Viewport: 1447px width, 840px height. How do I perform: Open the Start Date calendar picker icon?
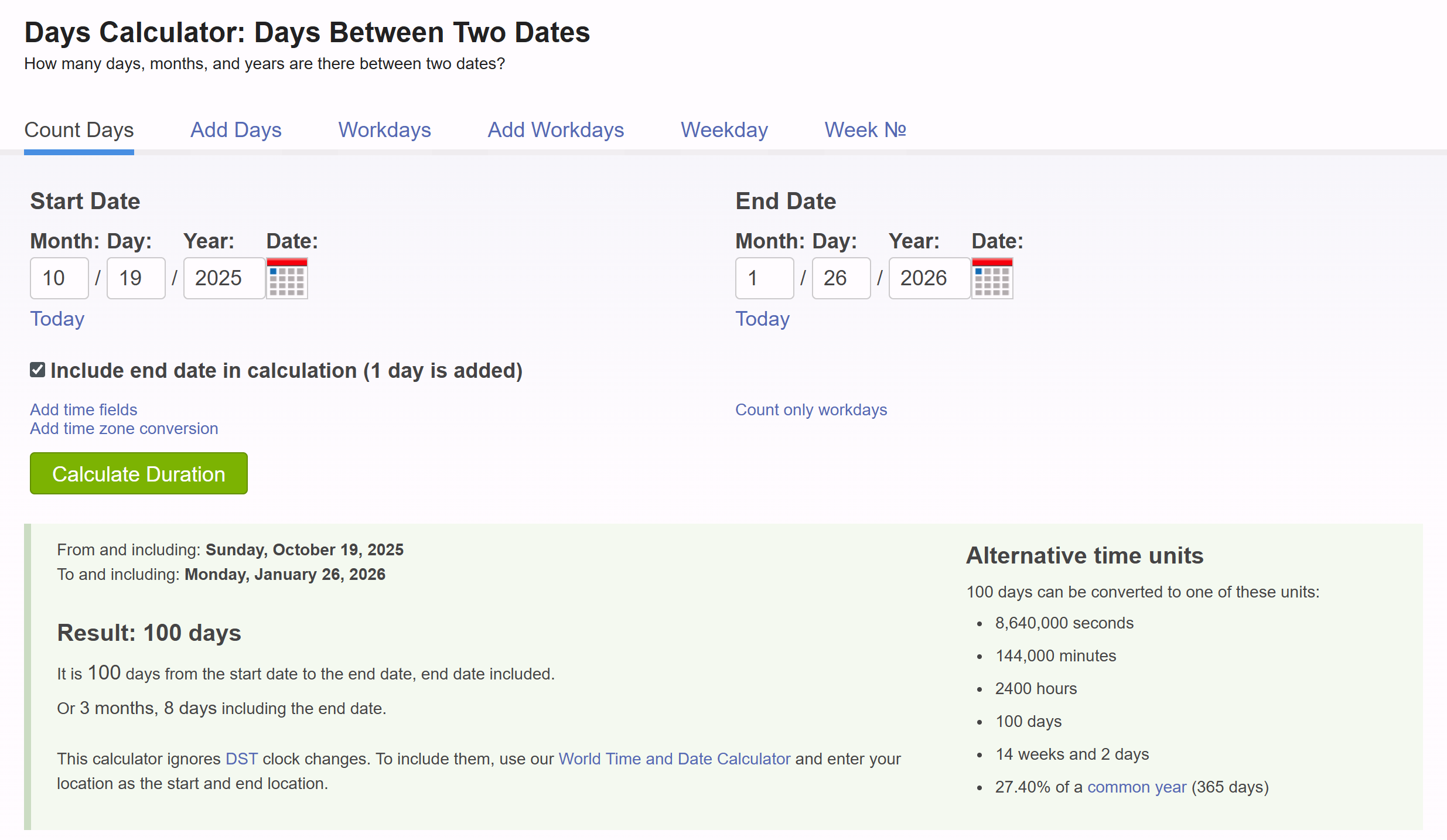pos(286,278)
